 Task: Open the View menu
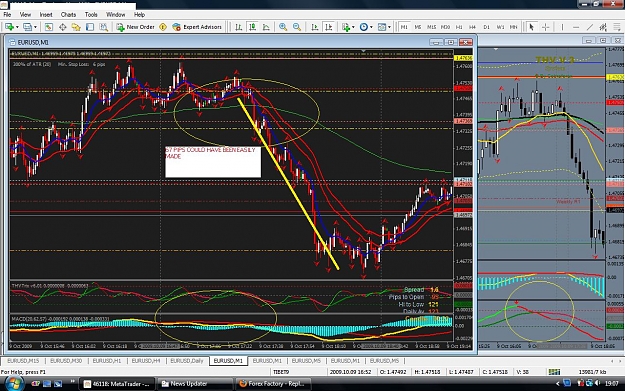25,14
